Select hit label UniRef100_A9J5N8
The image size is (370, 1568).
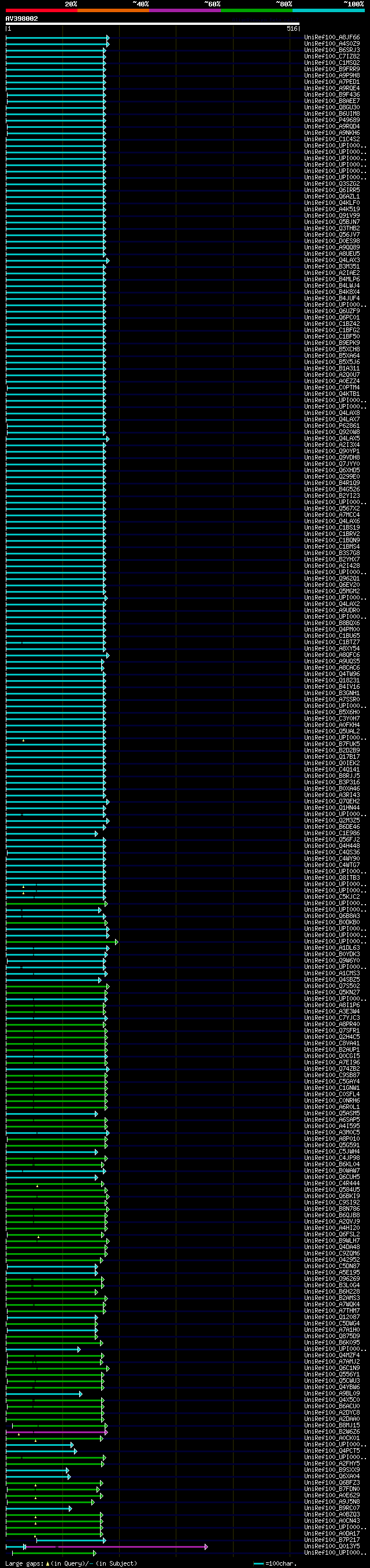coord(332,1501)
